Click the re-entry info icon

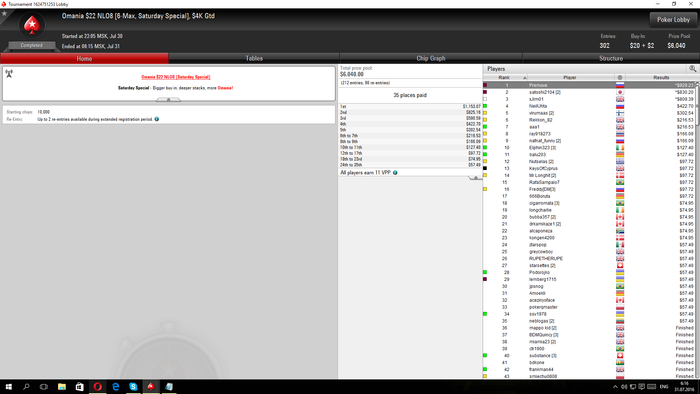coord(157,119)
